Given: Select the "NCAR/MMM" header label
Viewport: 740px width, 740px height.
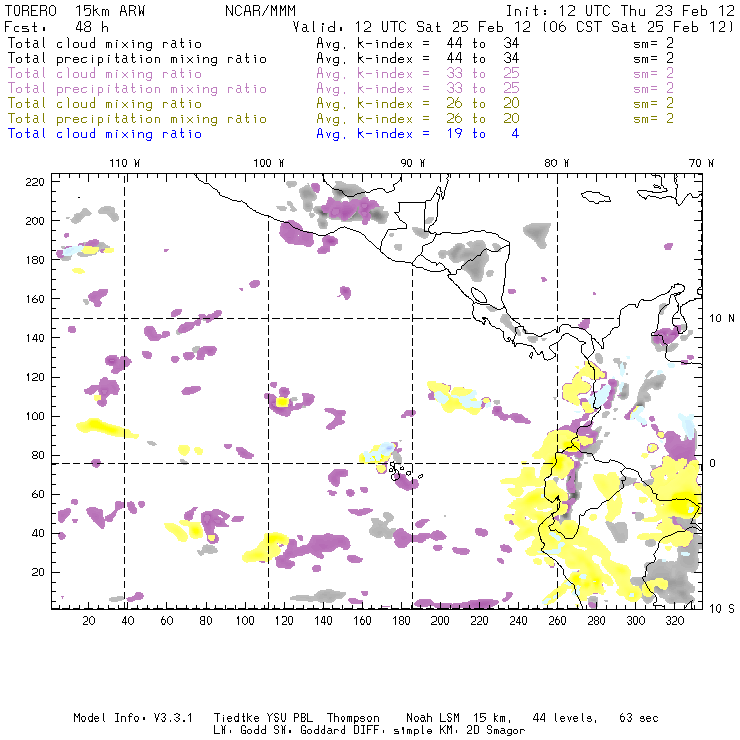Looking at the screenshot, I should coord(261,11).
